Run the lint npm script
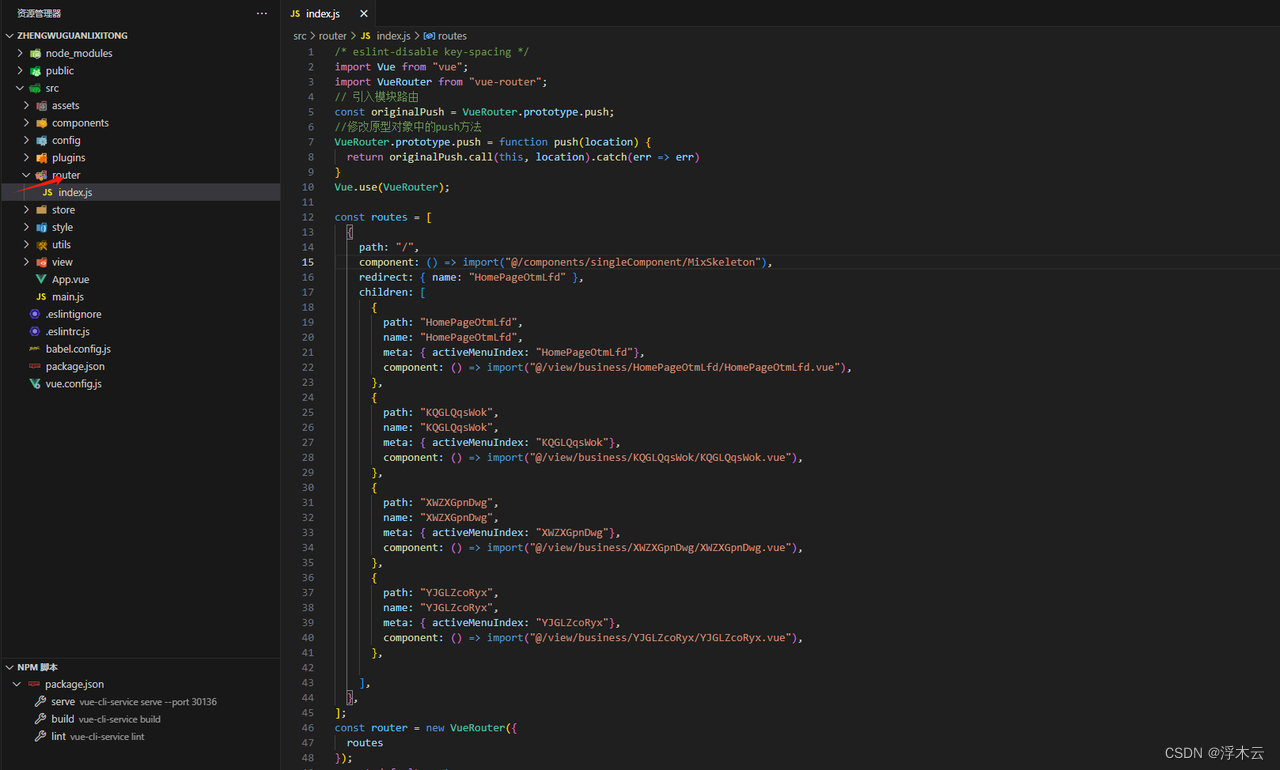 tap(140, 736)
